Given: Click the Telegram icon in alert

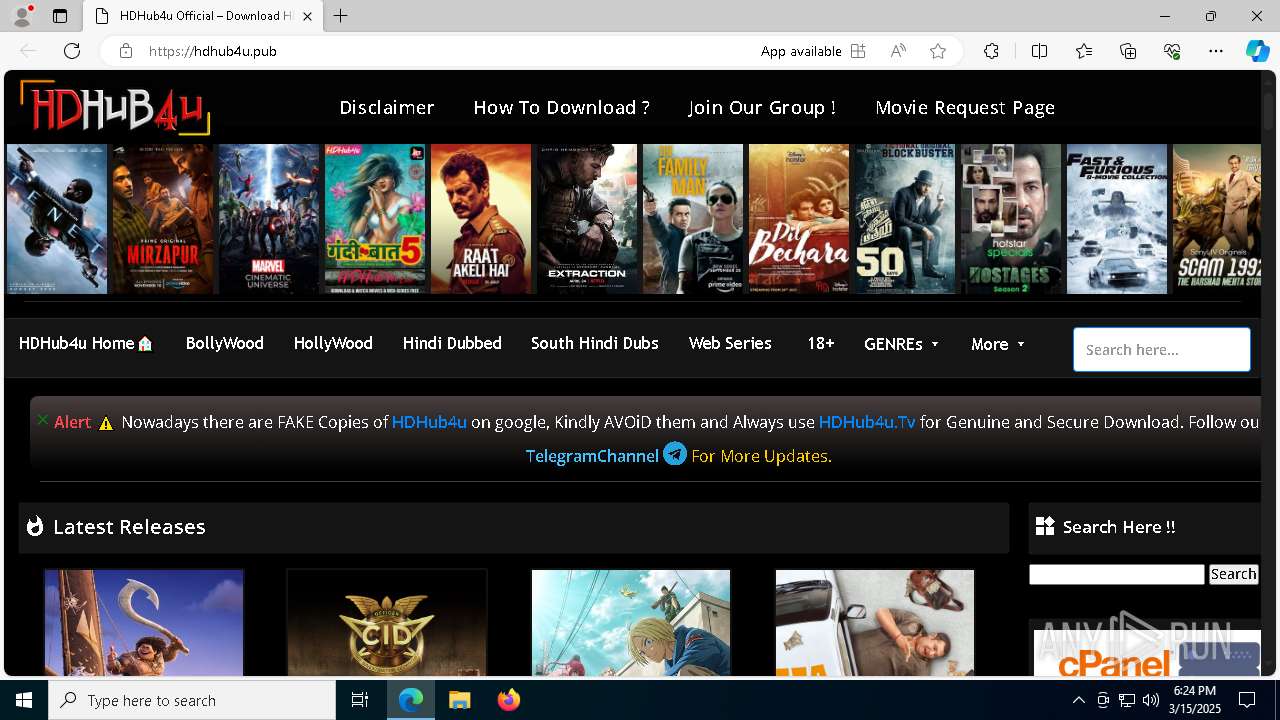Looking at the screenshot, I should tap(675, 454).
